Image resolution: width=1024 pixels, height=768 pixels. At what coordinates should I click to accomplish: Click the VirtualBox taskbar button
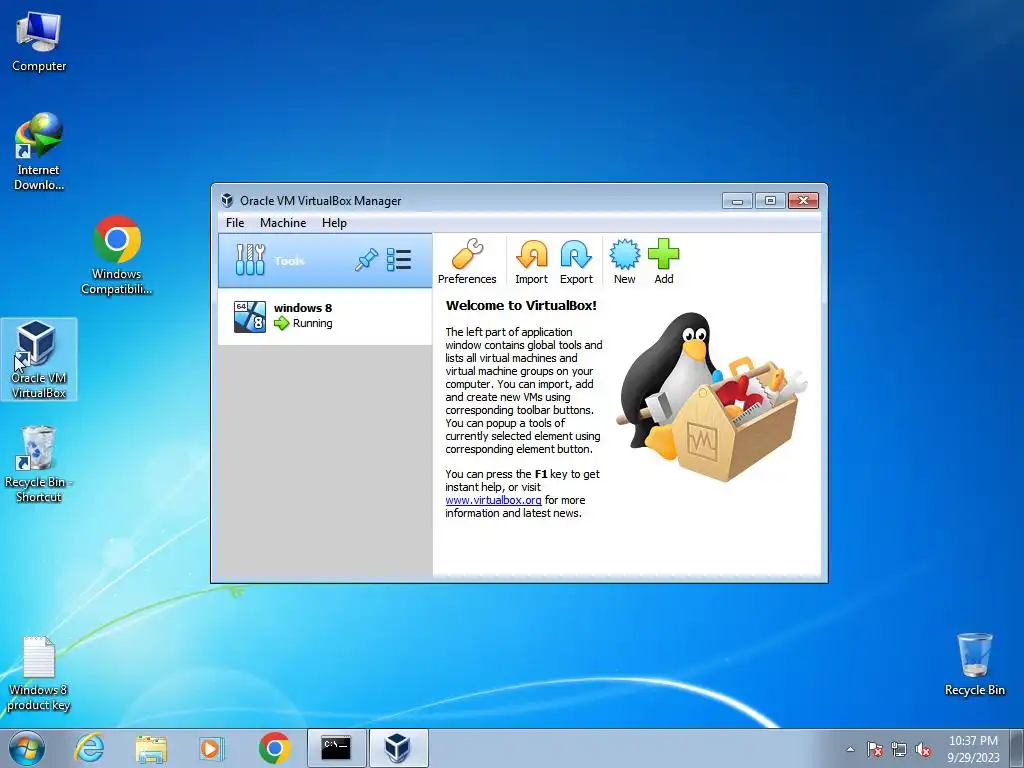coord(398,748)
